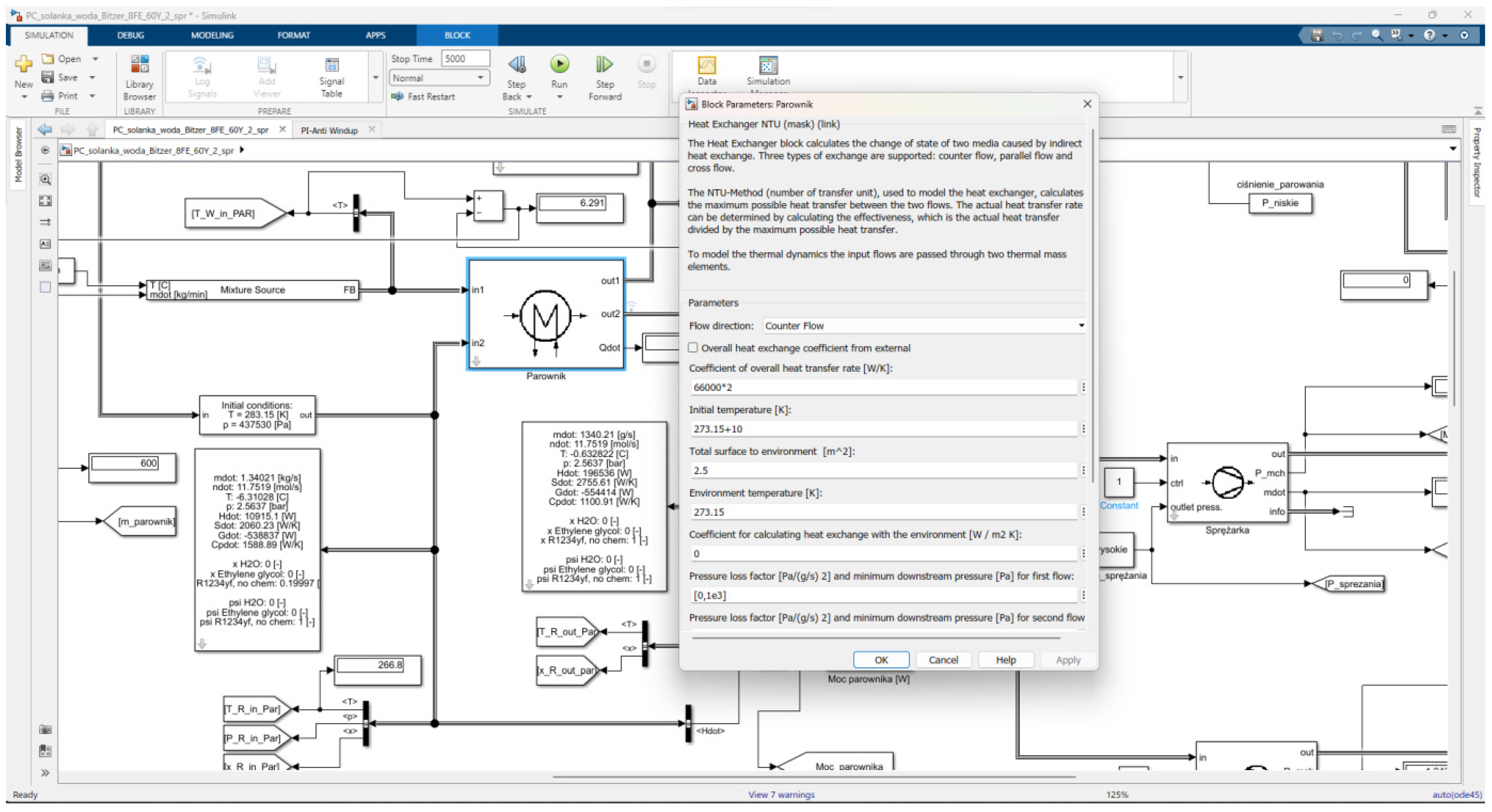Screen dimensions: 1492x812
Task: Expand the Print button dropdown arrow
Action: (92, 95)
